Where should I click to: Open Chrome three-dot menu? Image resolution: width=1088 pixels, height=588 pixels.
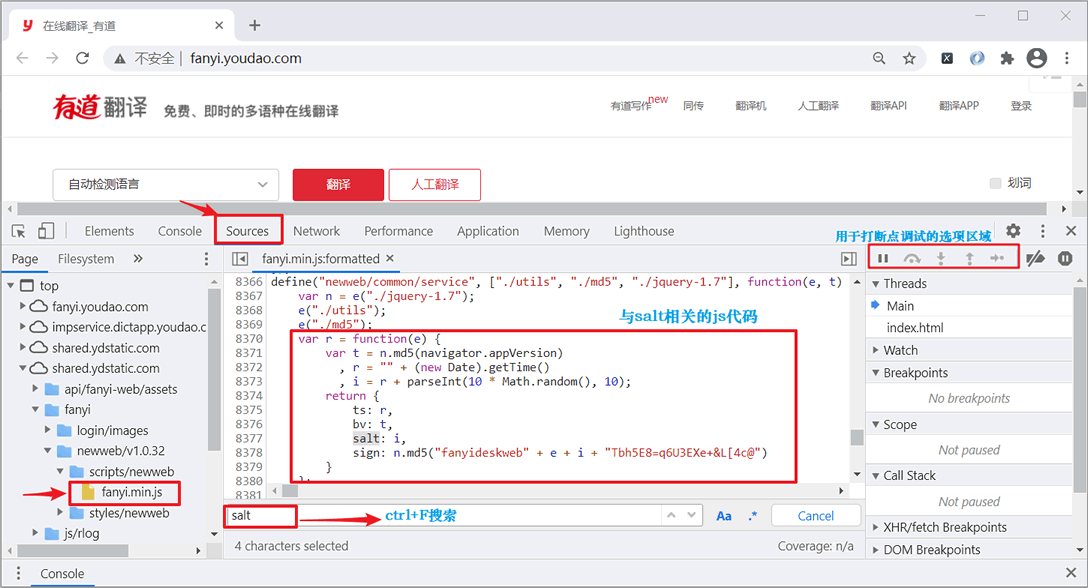(x=1066, y=58)
